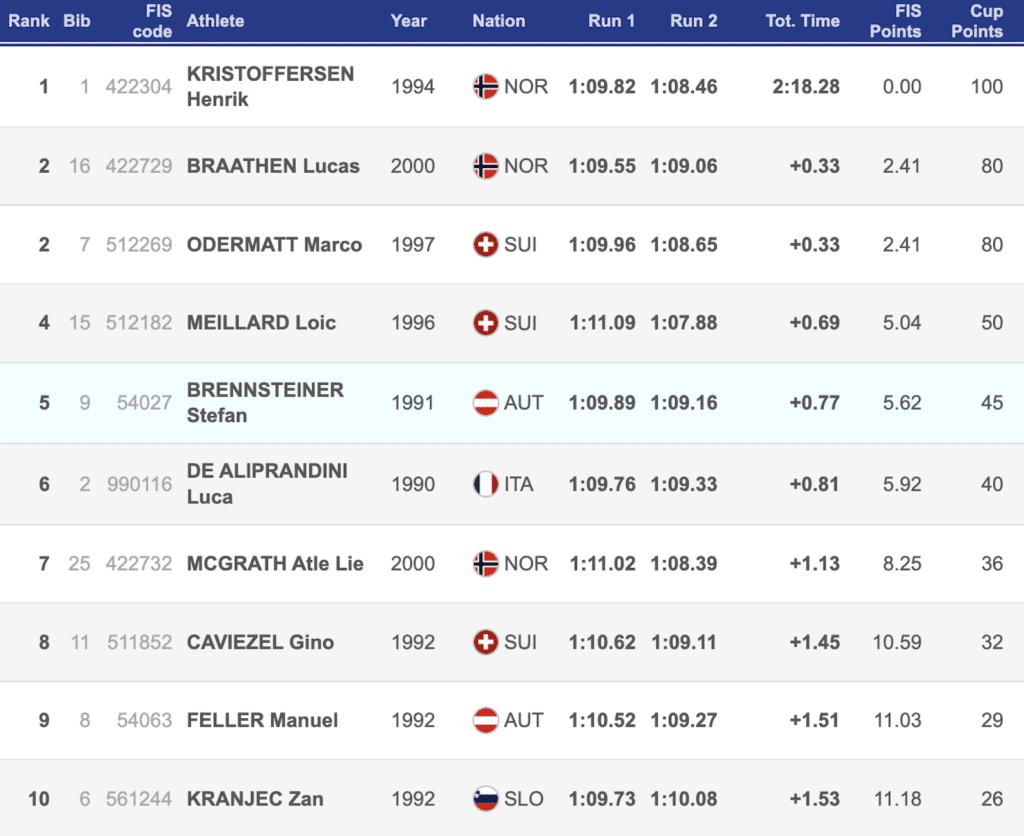Sort by the Rank column header
The image size is (1024, 836).
pos(29,21)
